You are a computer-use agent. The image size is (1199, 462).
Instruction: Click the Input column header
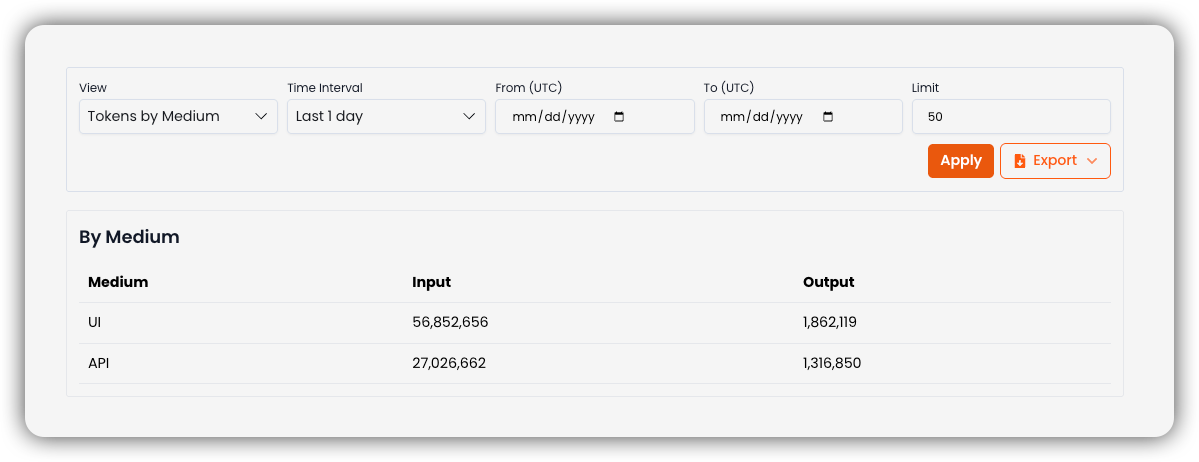pyautogui.click(x=431, y=282)
